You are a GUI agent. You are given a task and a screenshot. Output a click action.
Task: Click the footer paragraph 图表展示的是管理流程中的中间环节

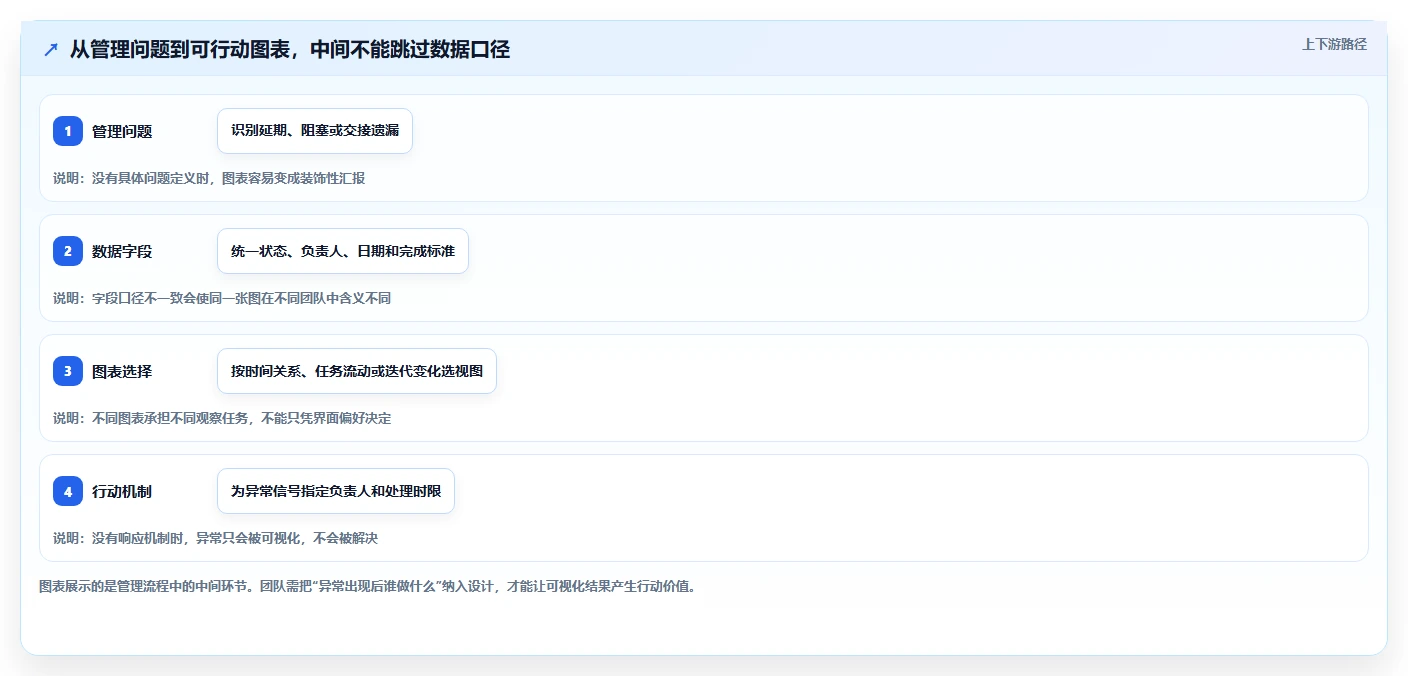[x=367, y=586]
